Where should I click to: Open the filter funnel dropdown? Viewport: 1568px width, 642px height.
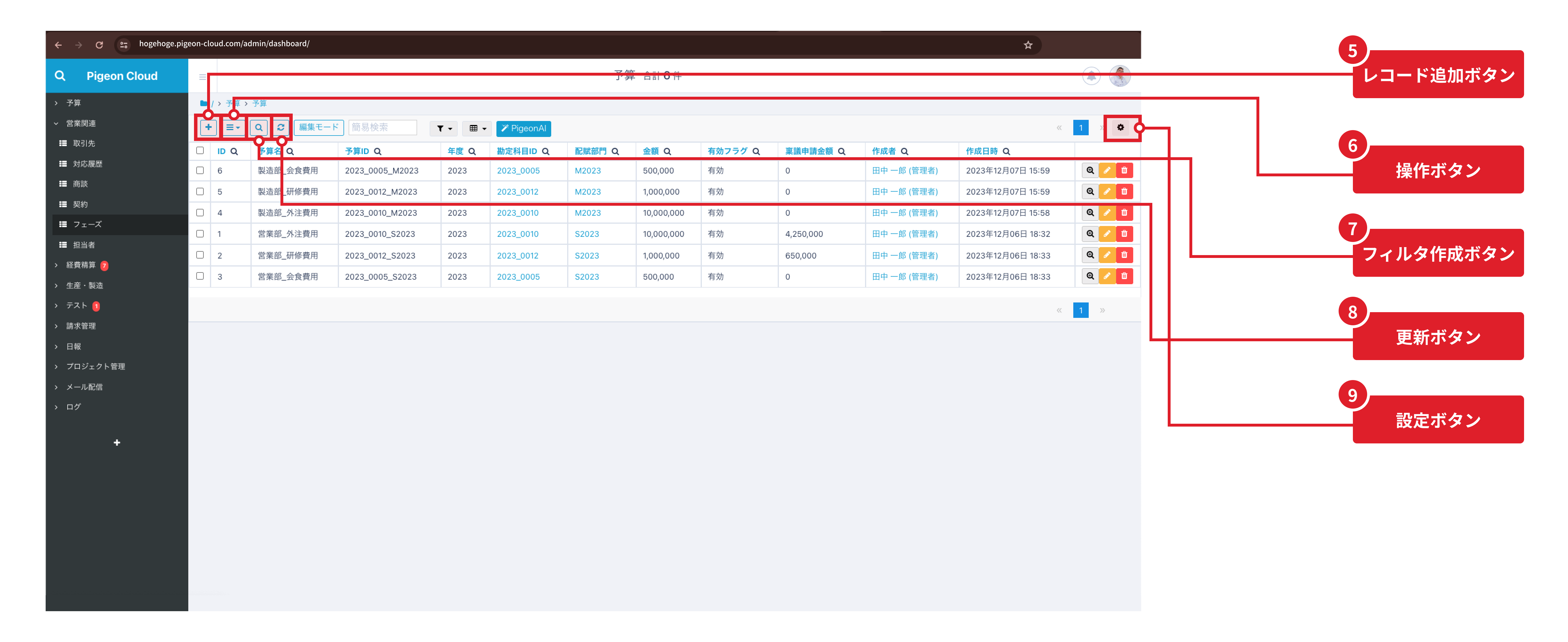click(443, 128)
